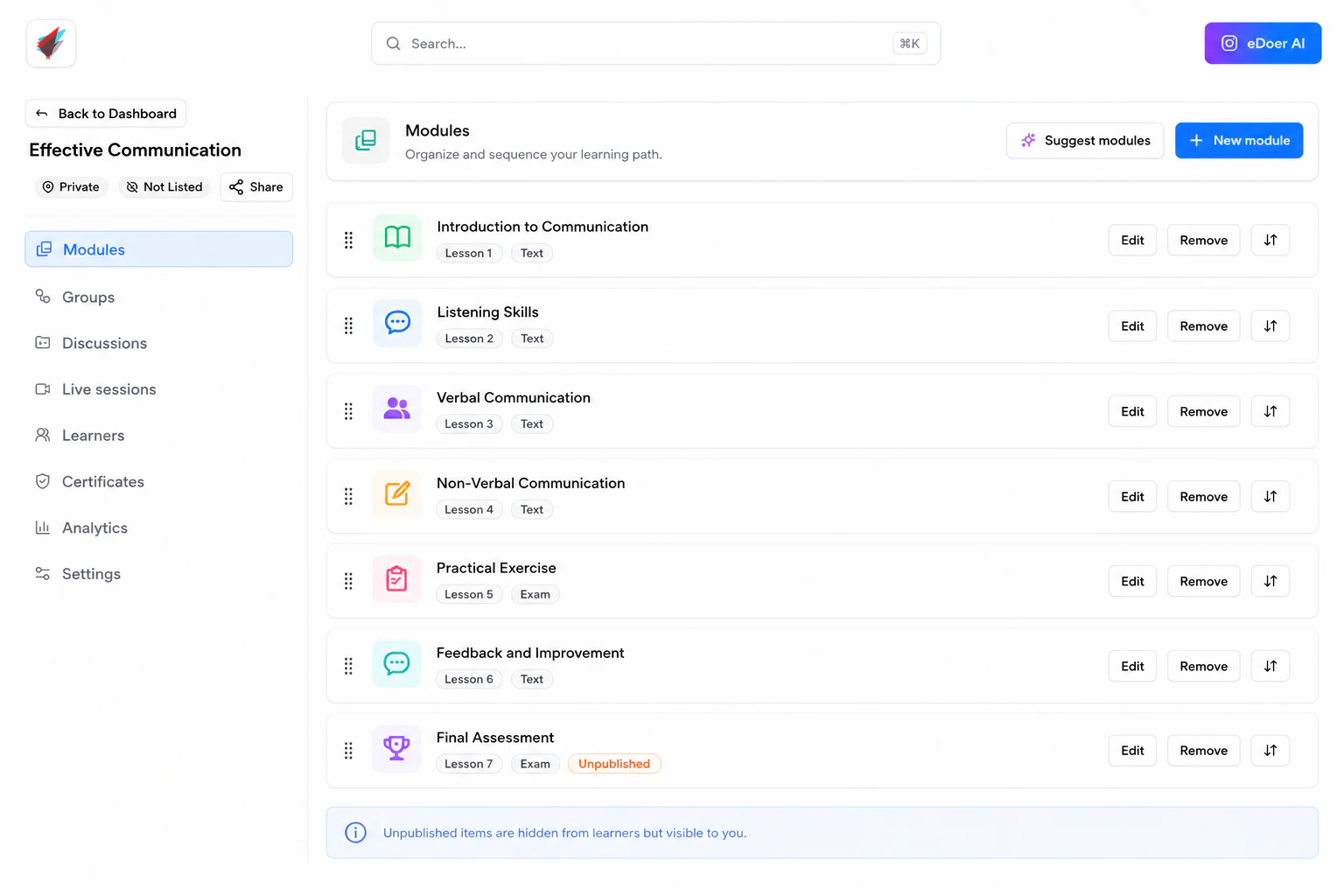Image resolution: width=1344 pixels, height=896 pixels.
Task: Click the reorder arrows for Feedback and Improvement
Action: click(x=1270, y=666)
